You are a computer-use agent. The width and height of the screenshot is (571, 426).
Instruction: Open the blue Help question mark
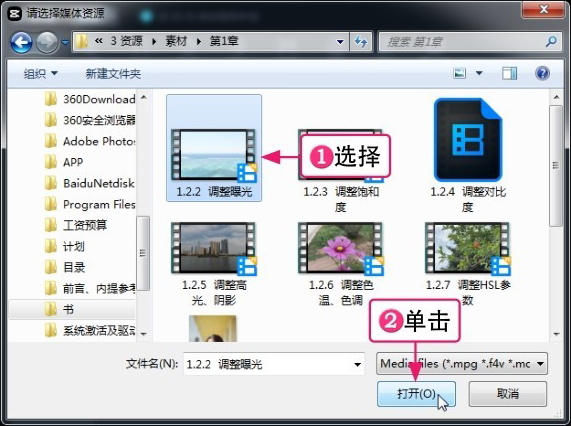(542, 74)
